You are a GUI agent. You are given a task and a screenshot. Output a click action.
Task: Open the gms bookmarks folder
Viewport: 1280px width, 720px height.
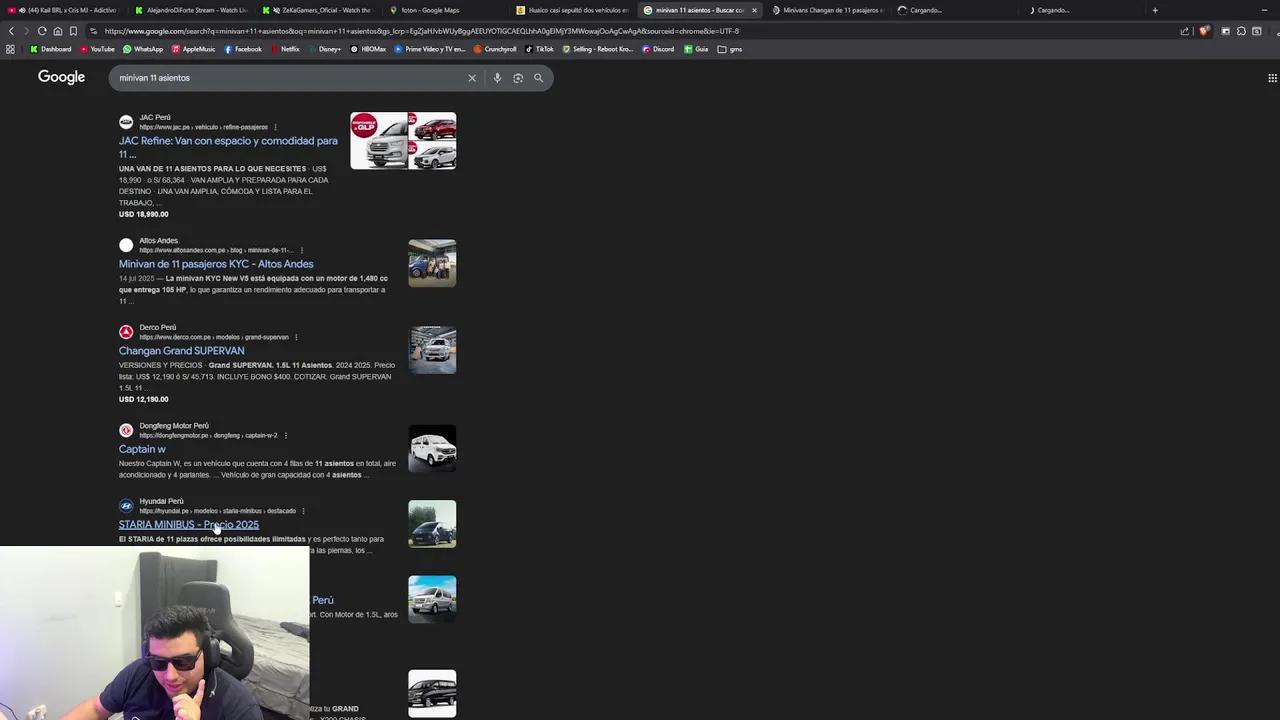(x=730, y=49)
